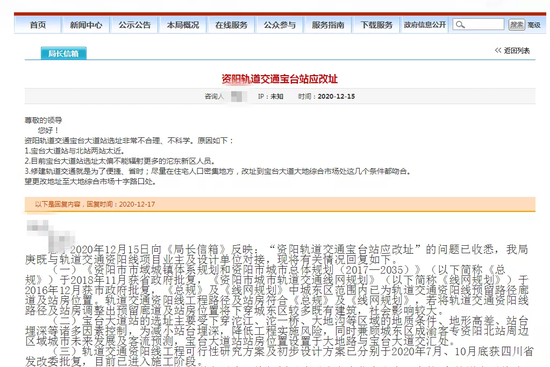Click the search magnifier icon
The image size is (550, 367).
point(460,25)
